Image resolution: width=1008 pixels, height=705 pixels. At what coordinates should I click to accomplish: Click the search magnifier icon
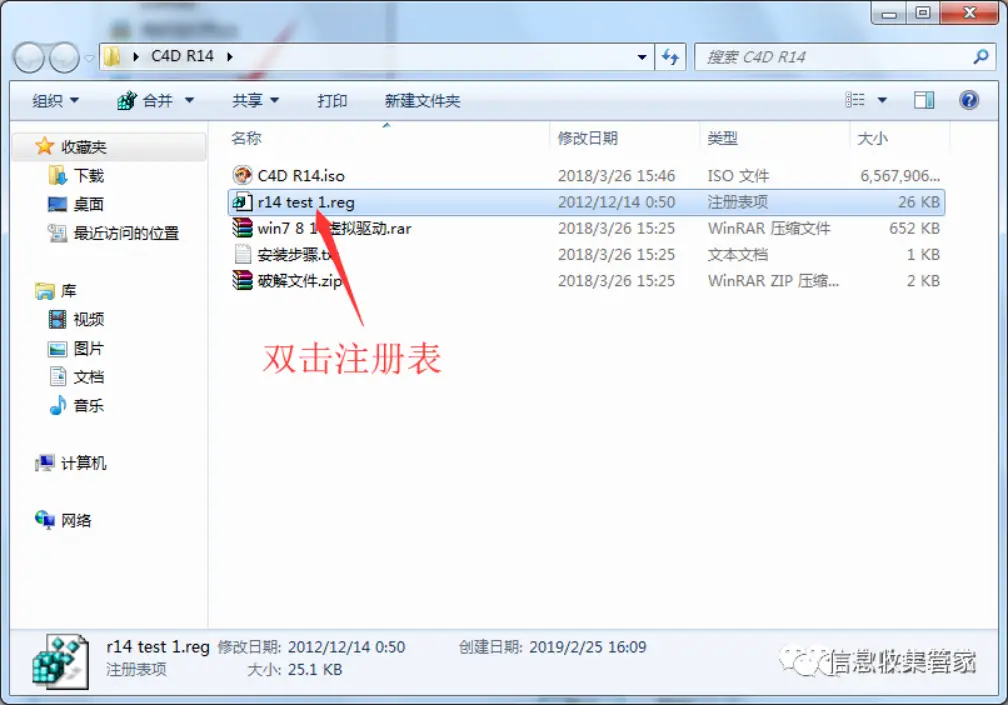(980, 57)
